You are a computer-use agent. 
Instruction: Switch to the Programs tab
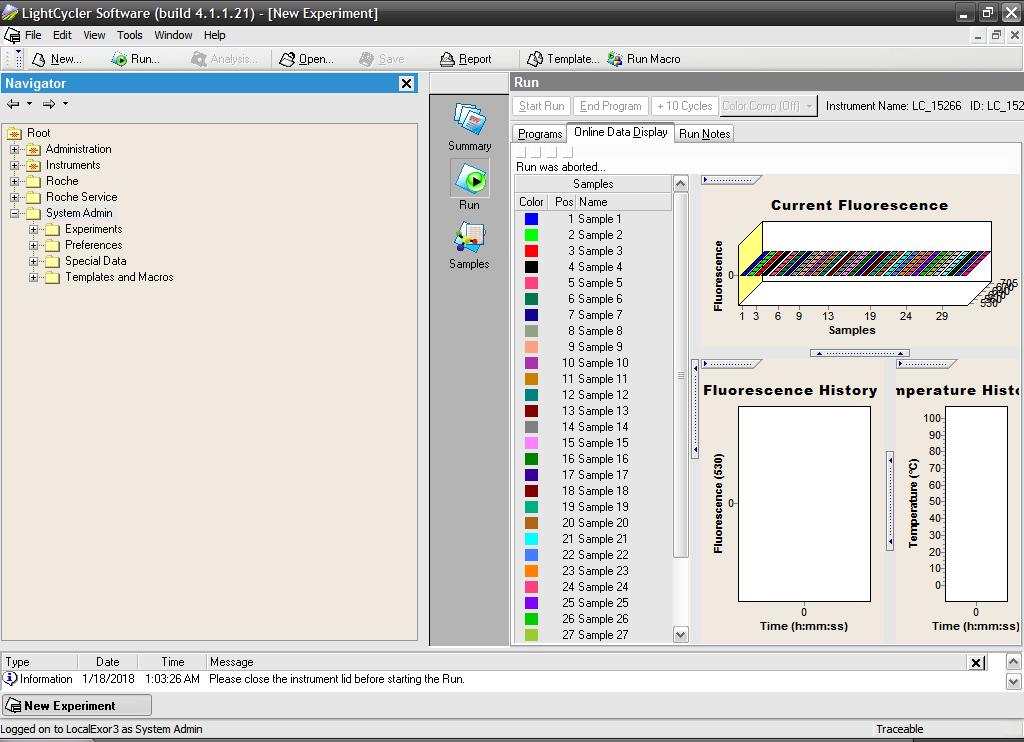tap(539, 134)
